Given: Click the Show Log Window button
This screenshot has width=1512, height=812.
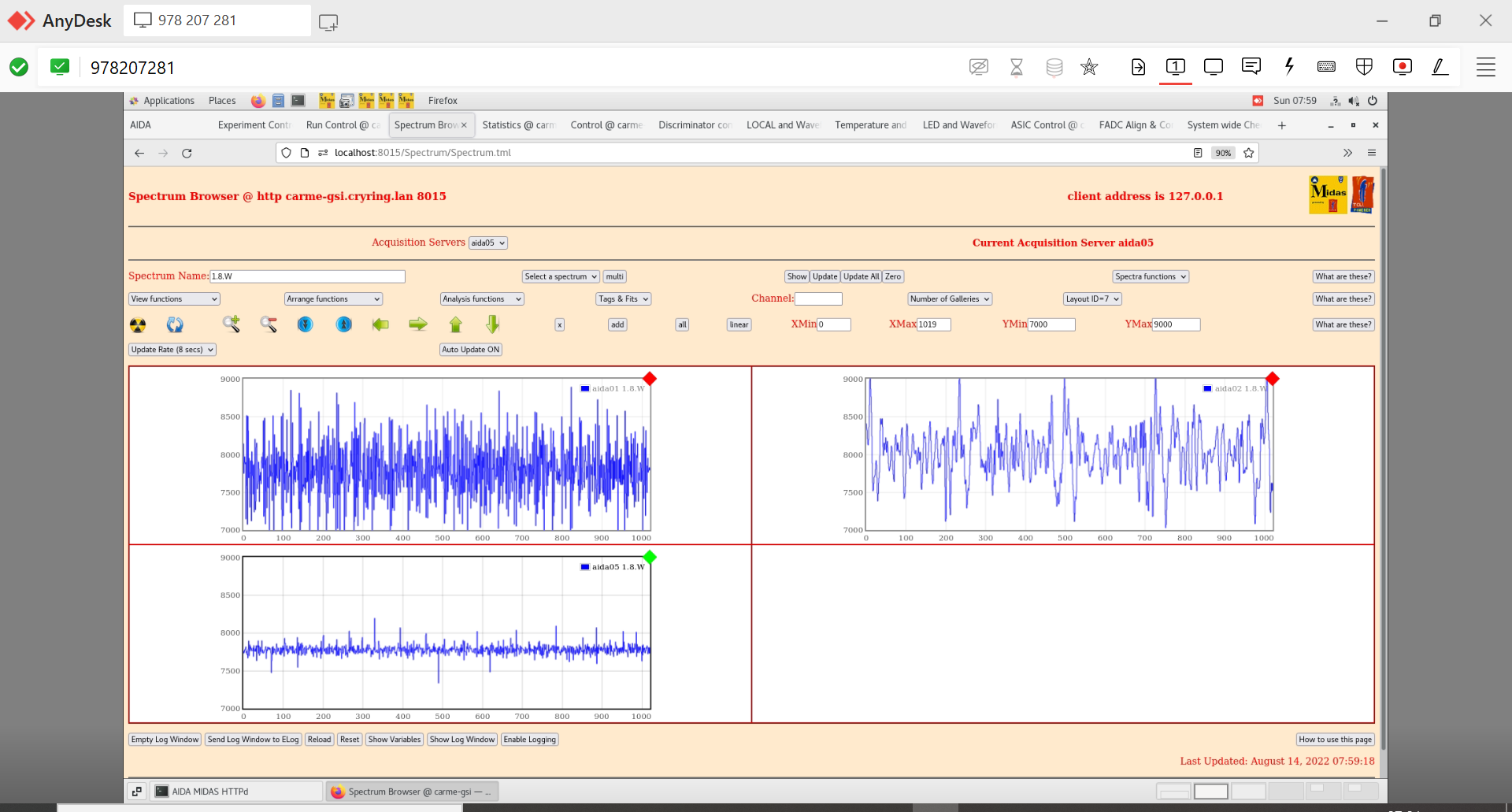Looking at the screenshot, I should pos(462,740).
